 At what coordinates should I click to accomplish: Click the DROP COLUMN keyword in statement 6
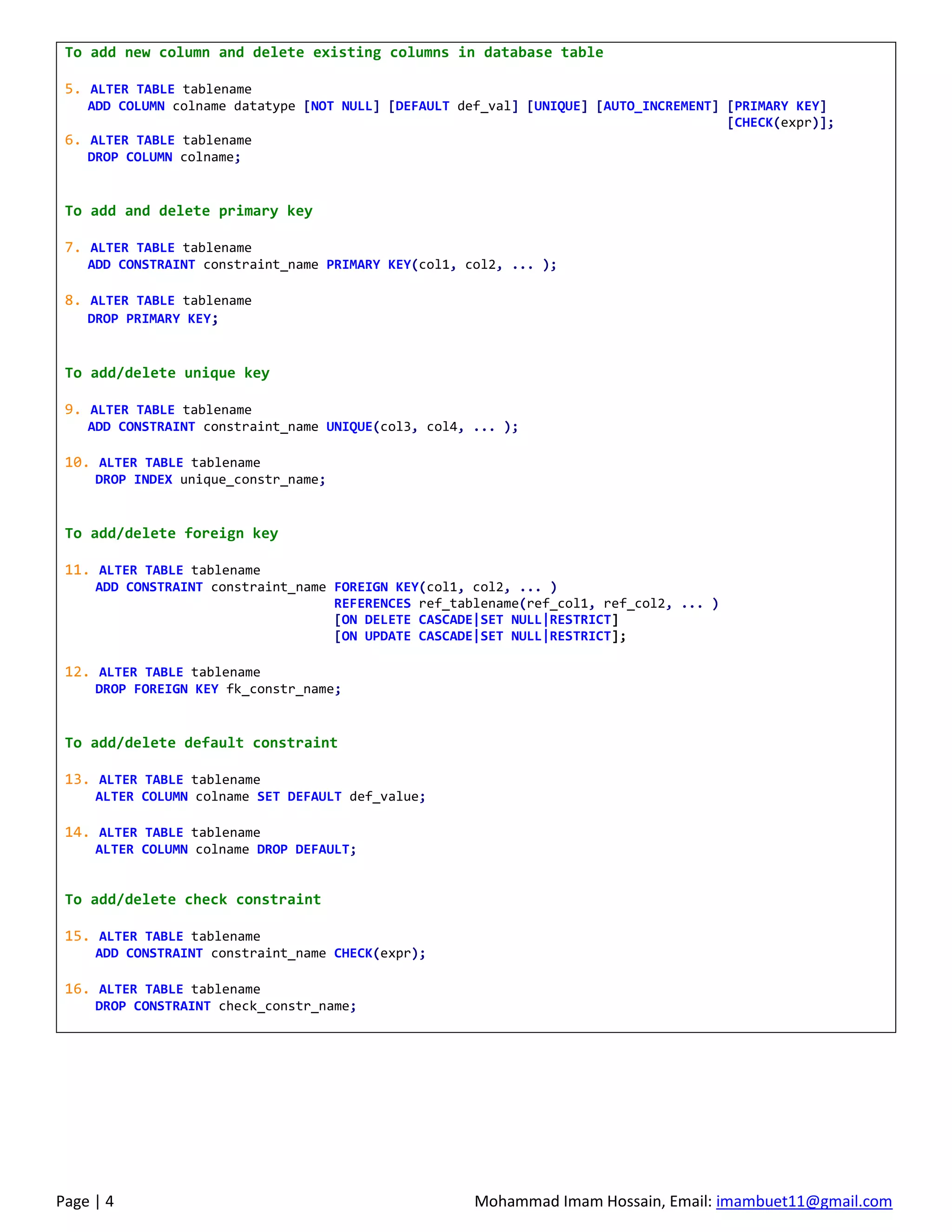click(x=130, y=157)
